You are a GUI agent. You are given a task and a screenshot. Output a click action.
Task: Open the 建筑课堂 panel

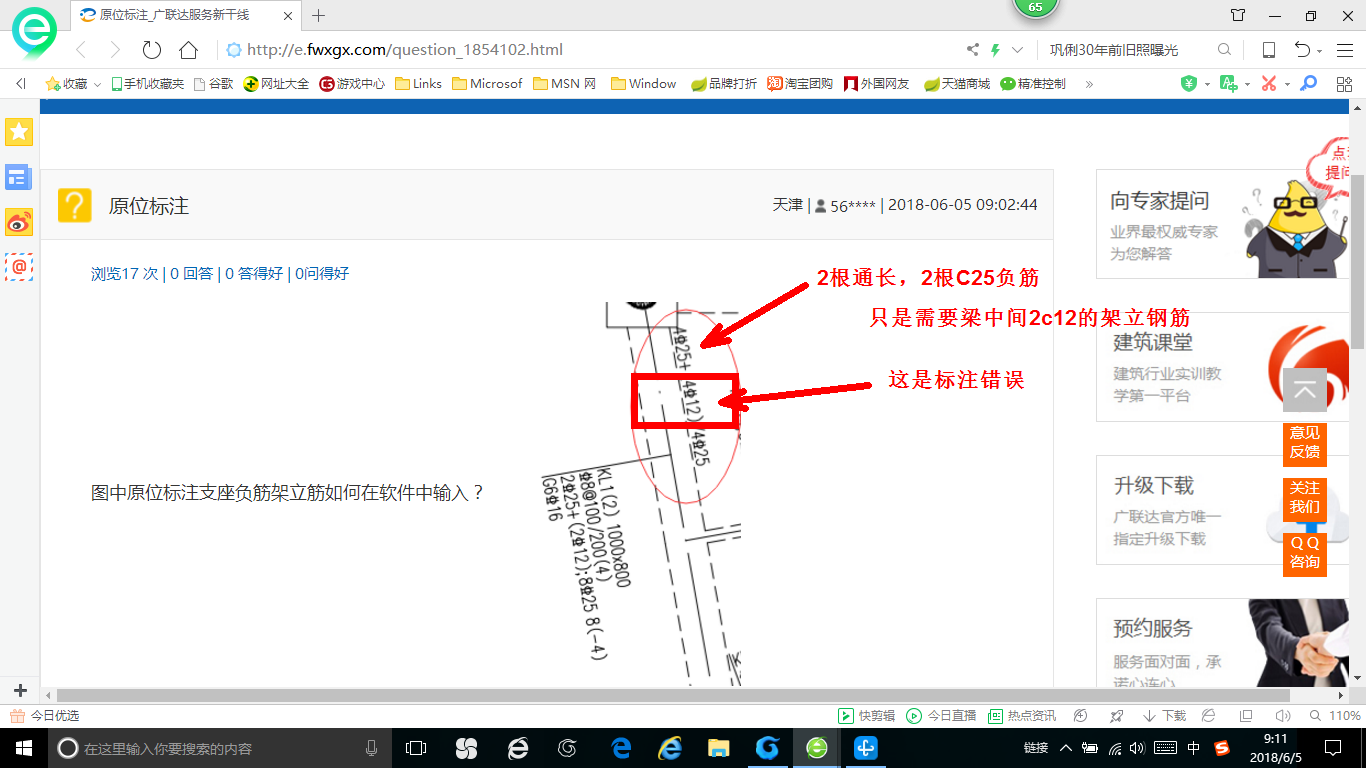(1222, 367)
